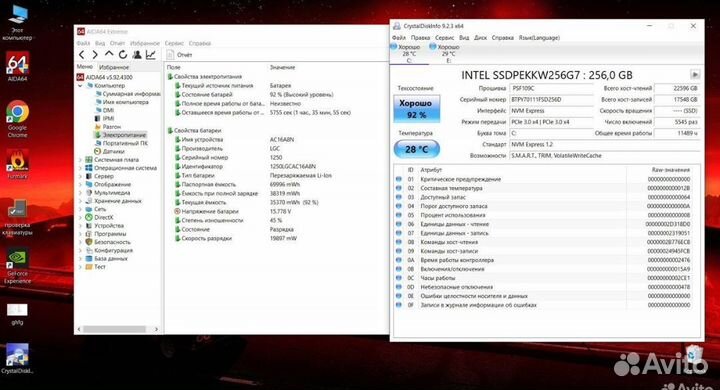Expand Операционная система tree node
The image size is (720, 390).
(x=80, y=168)
